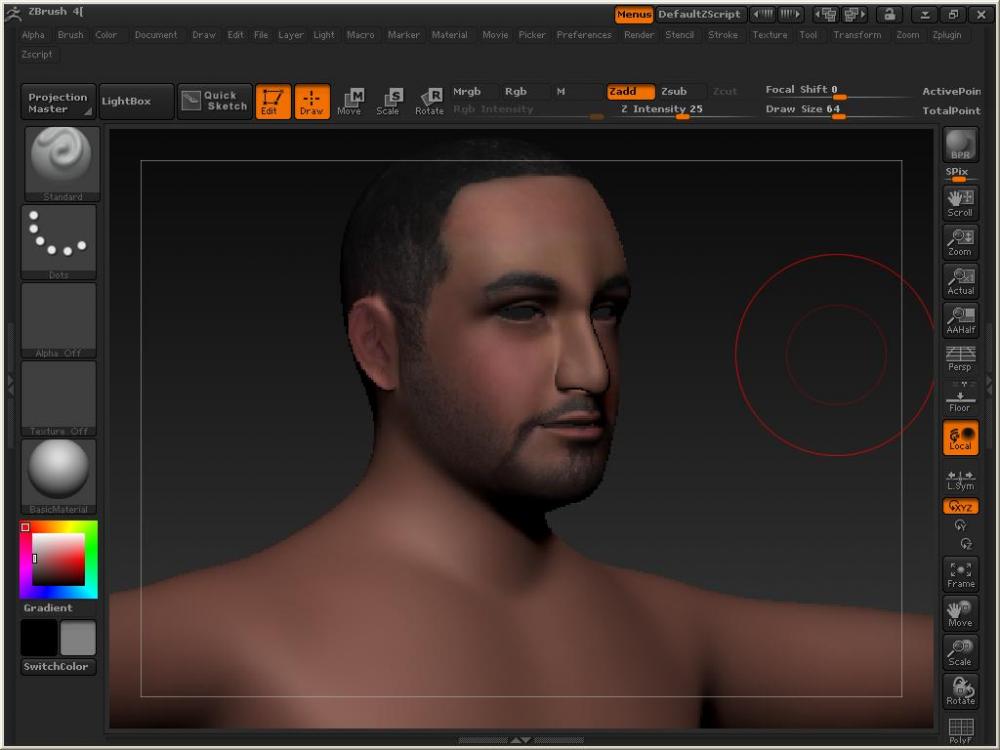1000x750 pixels.
Task: Open the Dots stroke picker
Action: (x=59, y=241)
